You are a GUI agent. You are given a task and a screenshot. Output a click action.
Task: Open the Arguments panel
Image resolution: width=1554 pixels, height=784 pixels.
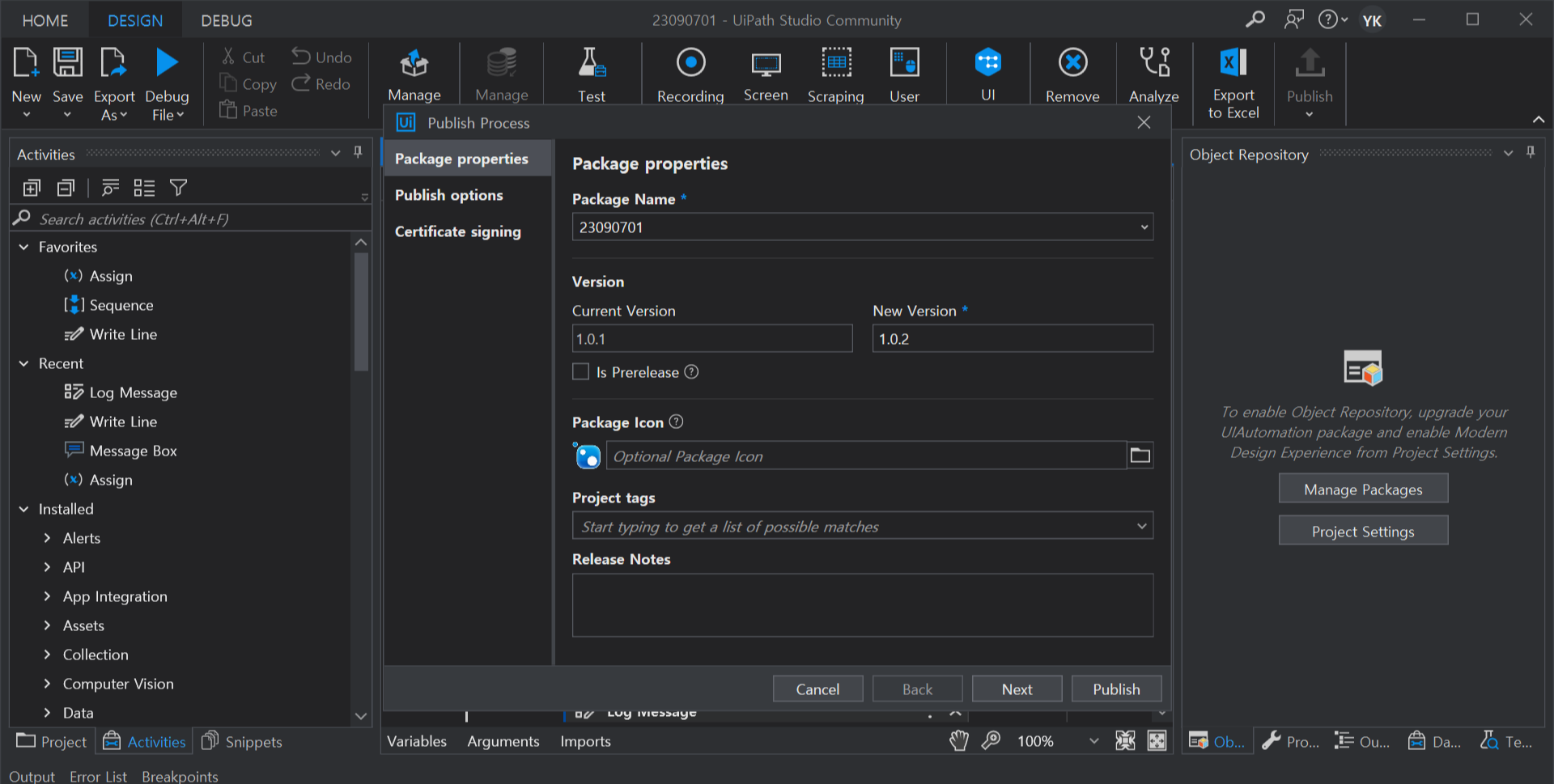pos(503,741)
